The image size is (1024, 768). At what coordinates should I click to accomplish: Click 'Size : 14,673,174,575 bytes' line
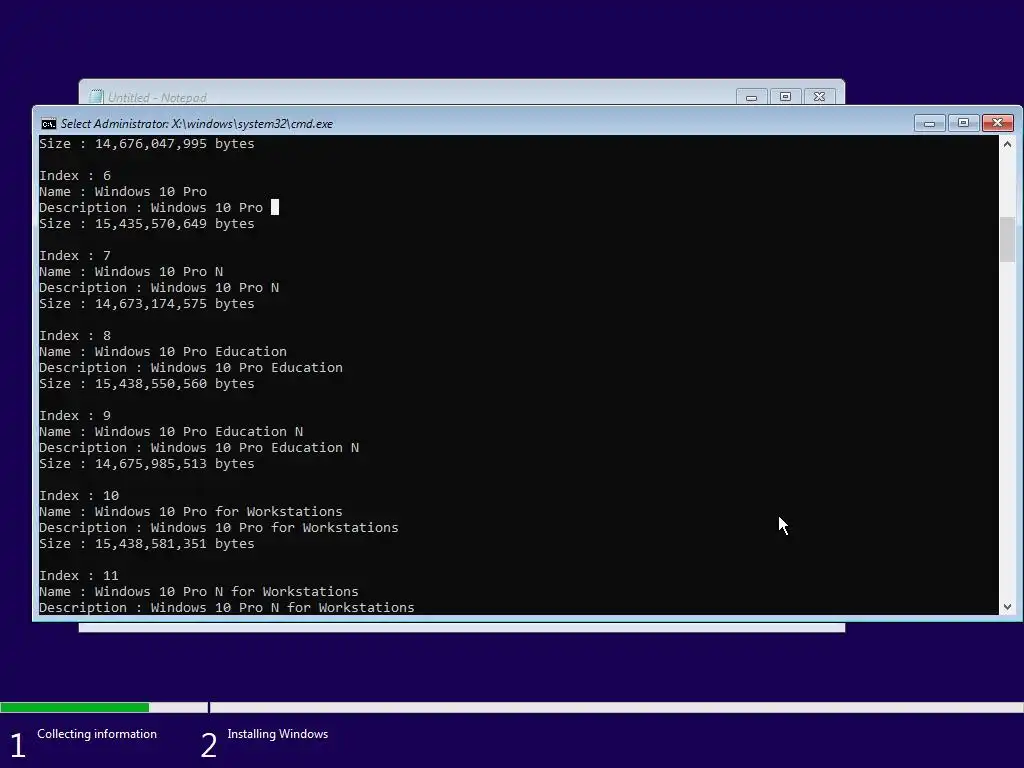click(147, 304)
